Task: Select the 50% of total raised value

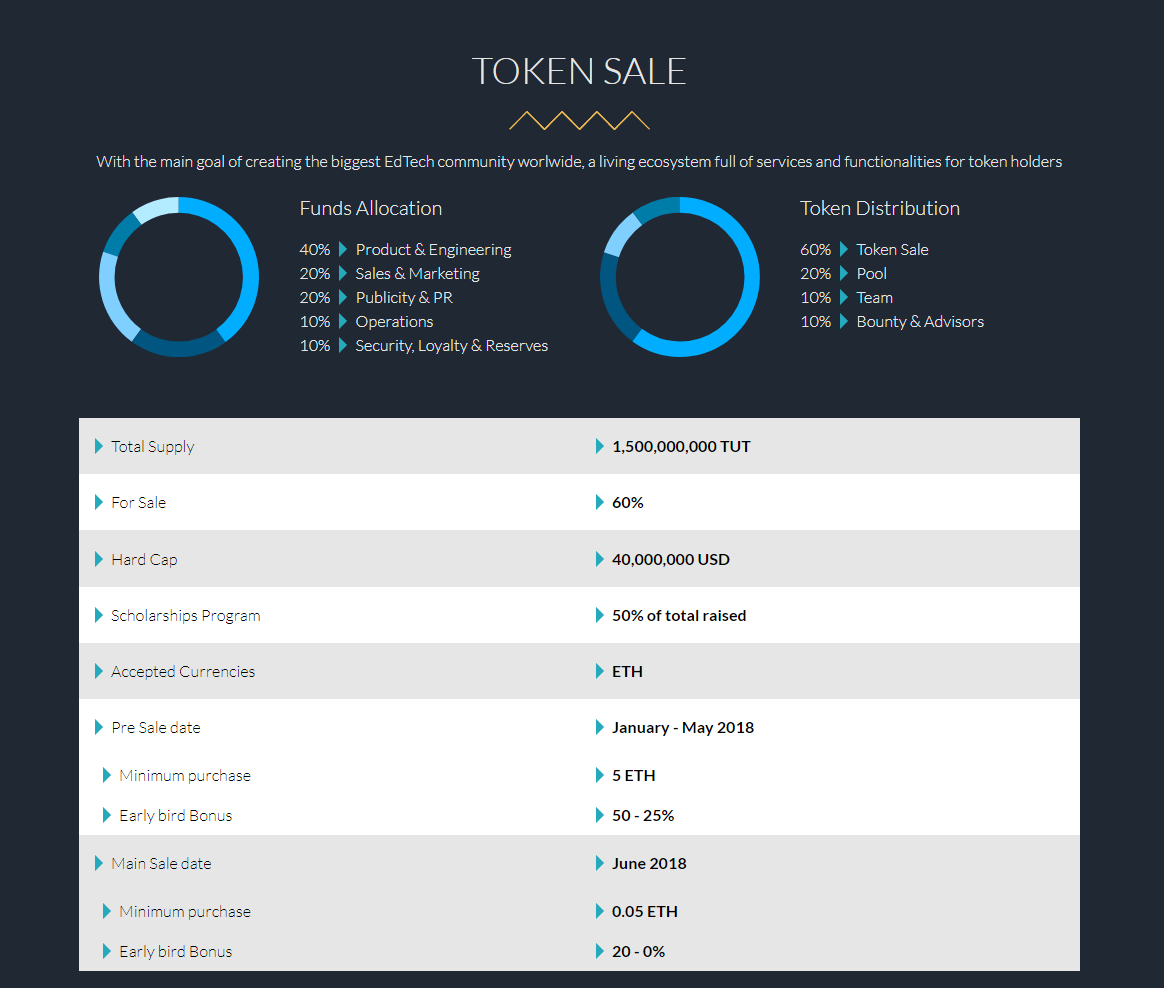Action: (679, 615)
